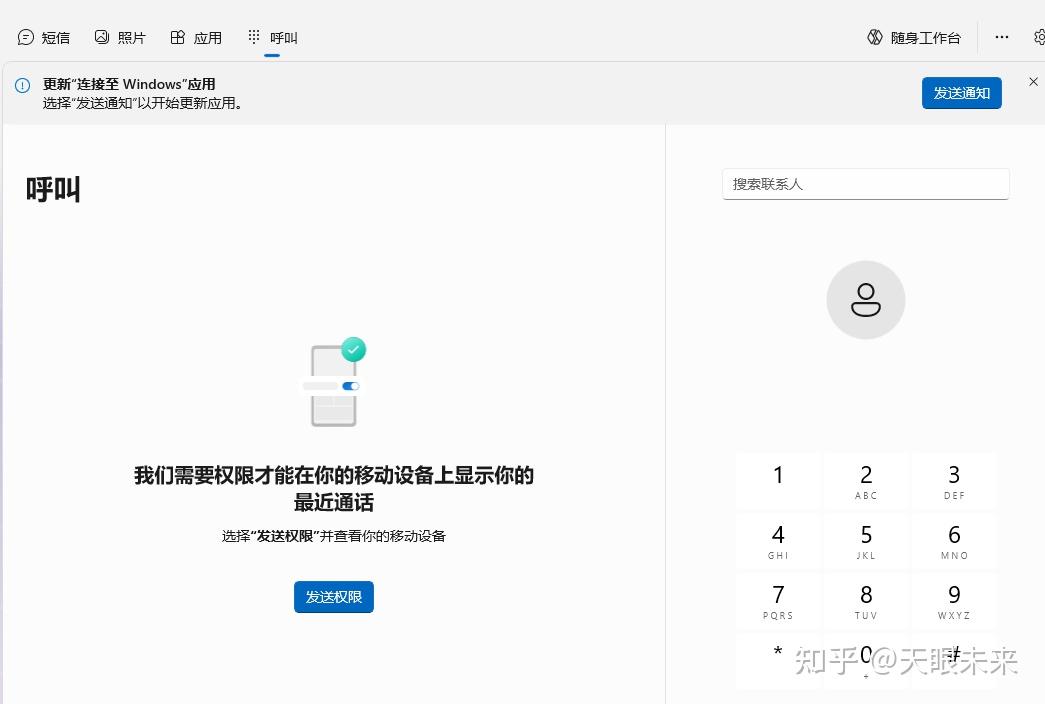Open the more options ellipsis menu

(1002, 37)
